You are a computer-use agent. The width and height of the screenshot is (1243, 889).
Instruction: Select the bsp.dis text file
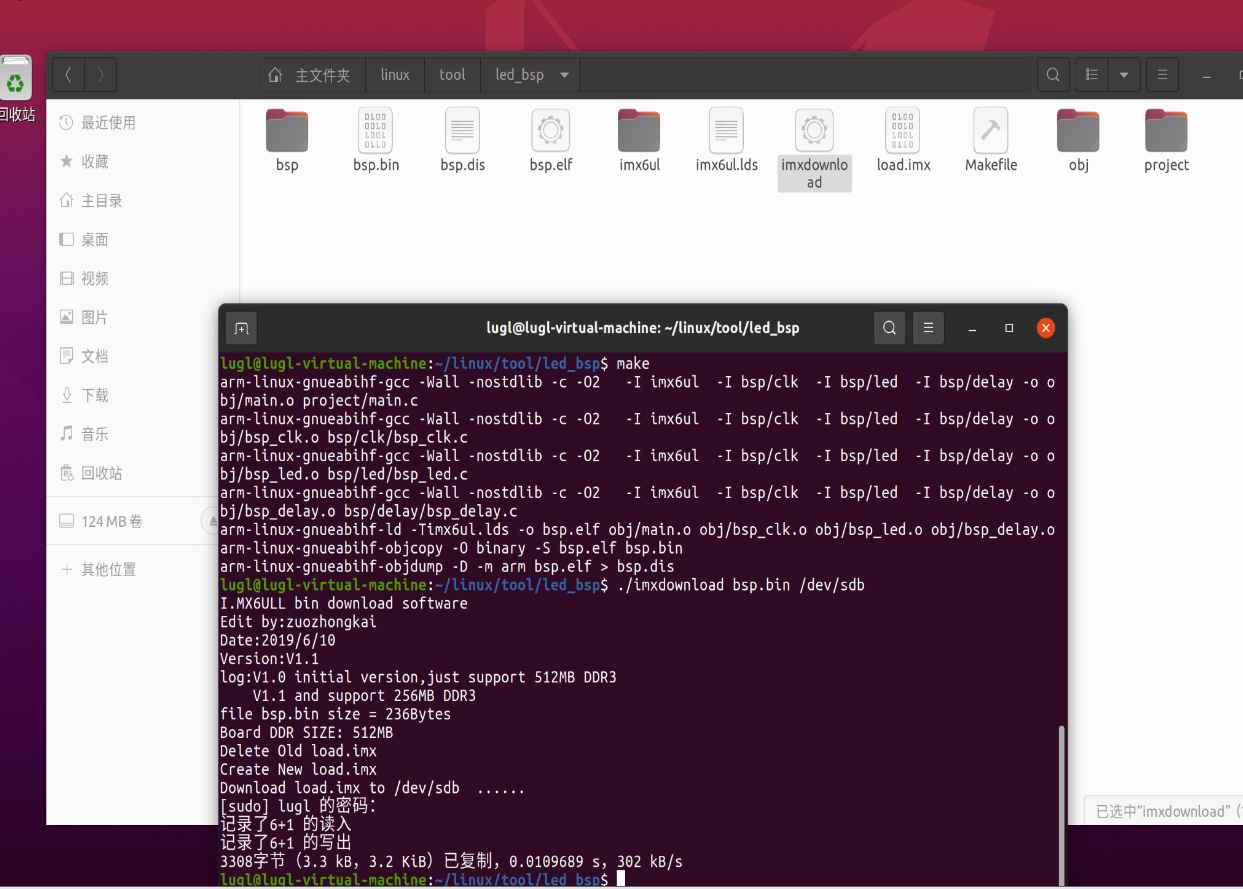[x=462, y=131]
